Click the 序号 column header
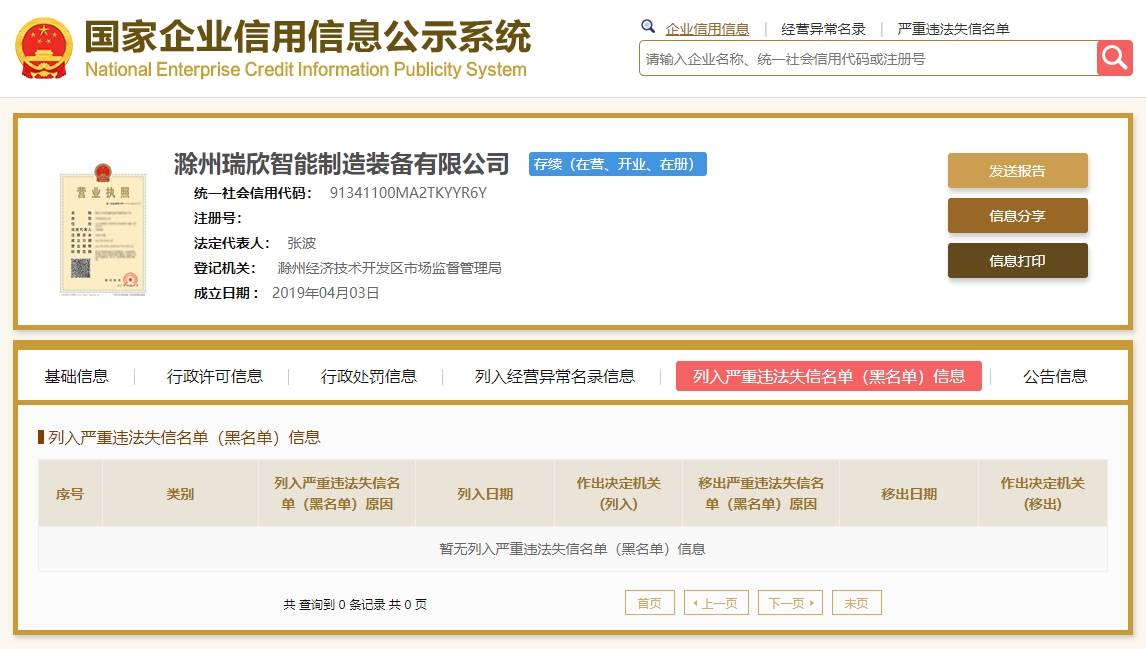Viewport: 1146px width, 649px height. click(x=70, y=494)
